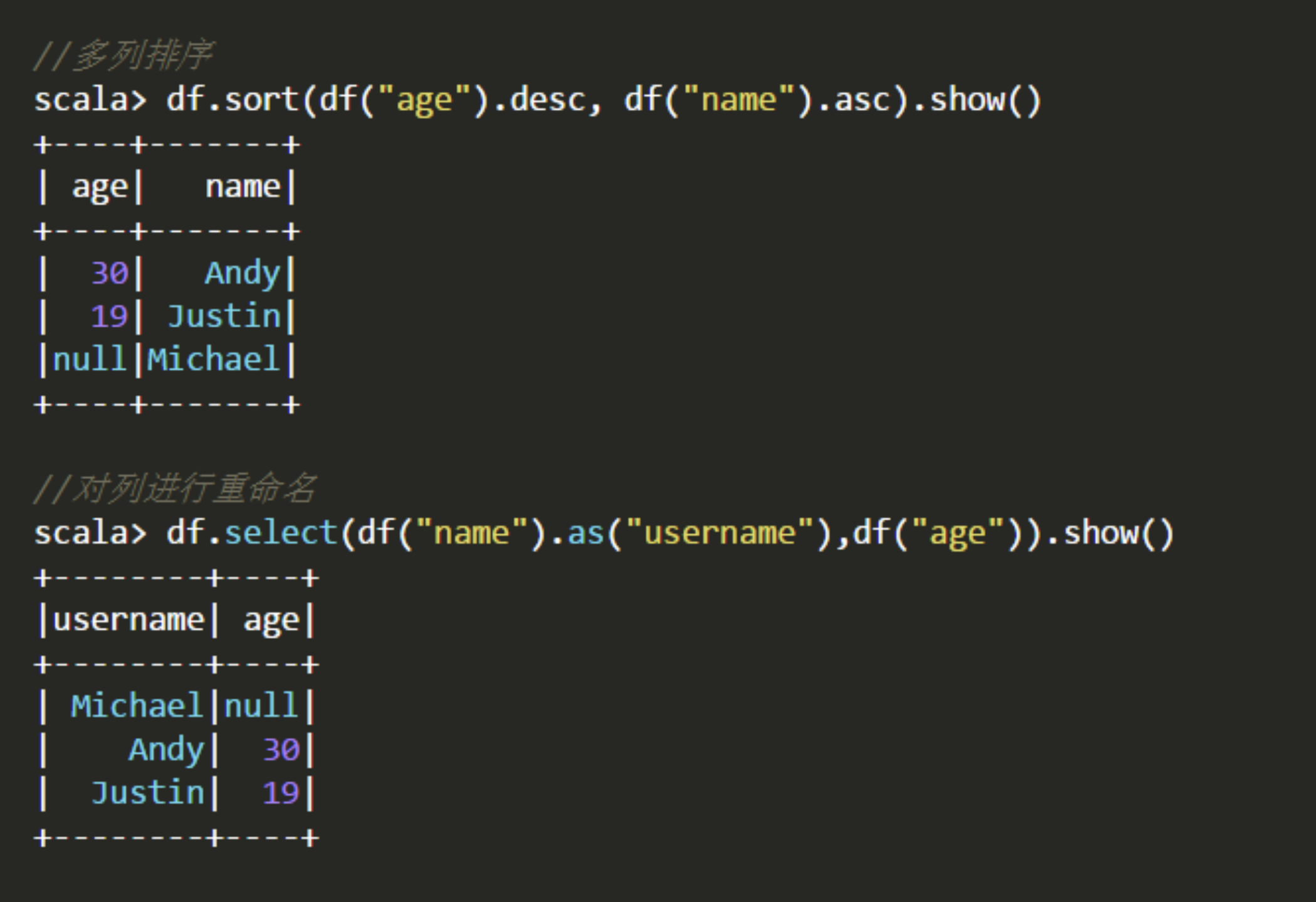The image size is (1316, 902).
Task: Click the name header in first table
Action: (243, 187)
